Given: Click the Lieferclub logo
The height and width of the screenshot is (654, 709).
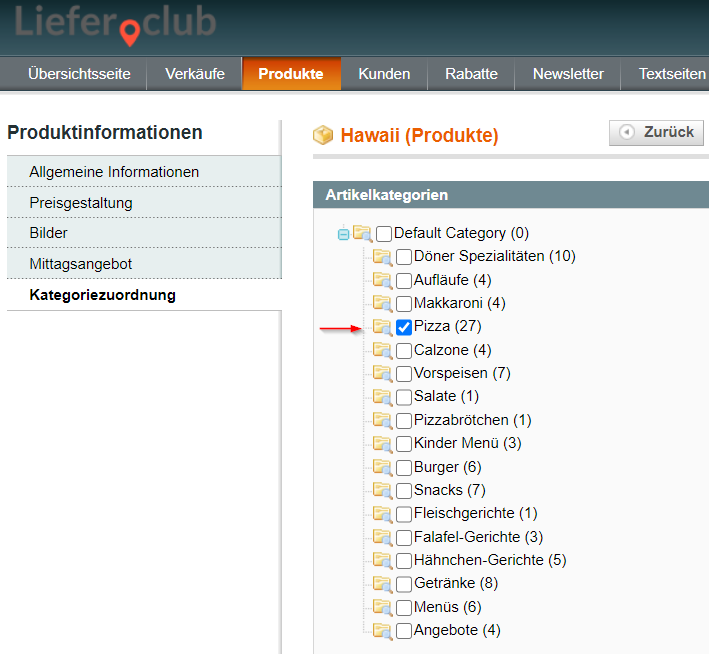Looking at the screenshot, I should tap(116, 24).
